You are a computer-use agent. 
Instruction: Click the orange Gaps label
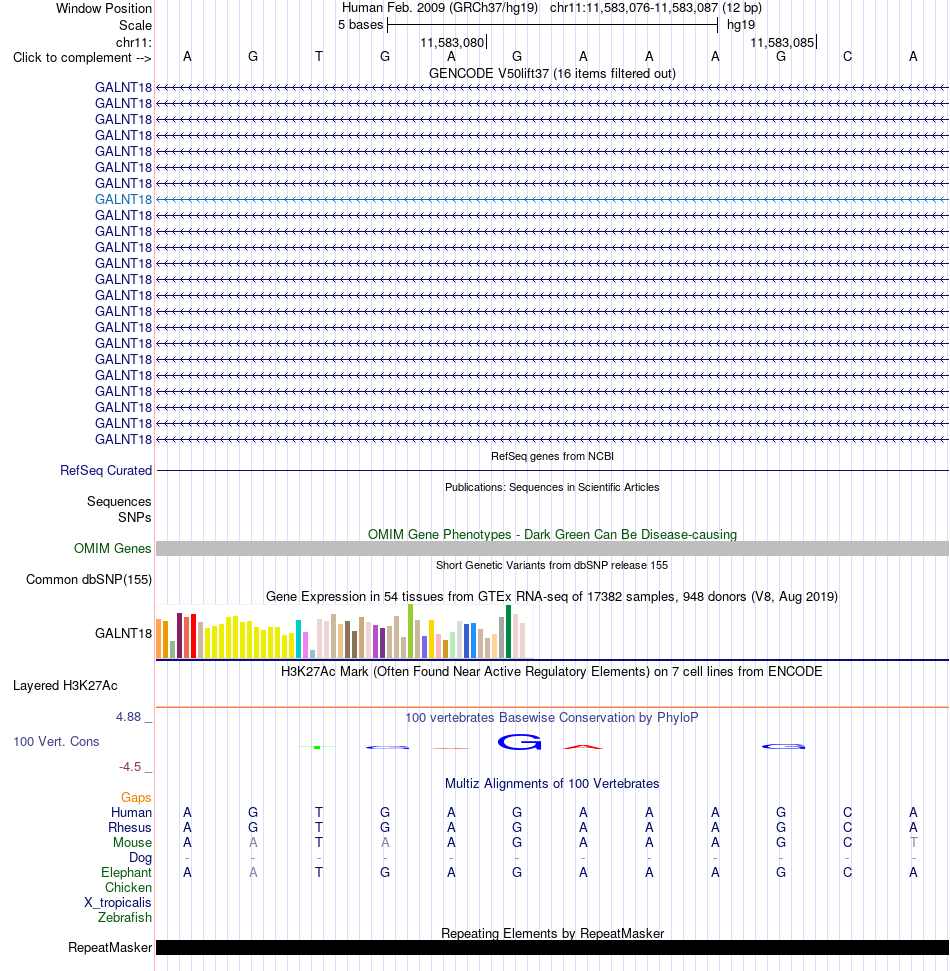(x=136, y=798)
